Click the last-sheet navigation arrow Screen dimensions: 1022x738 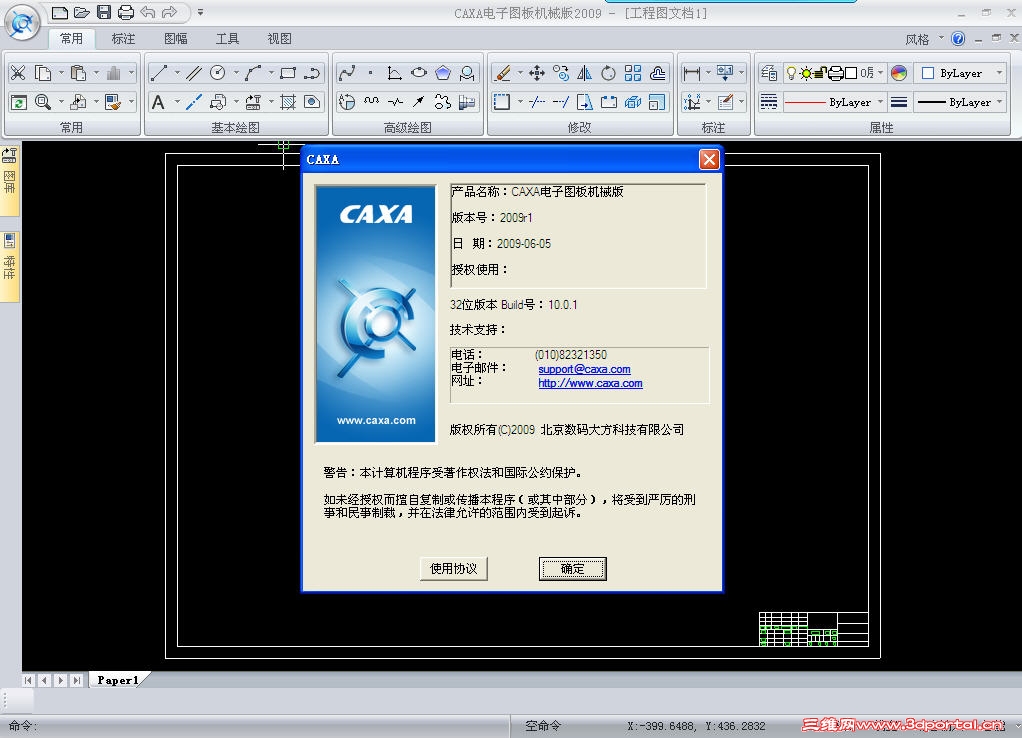click(77, 680)
